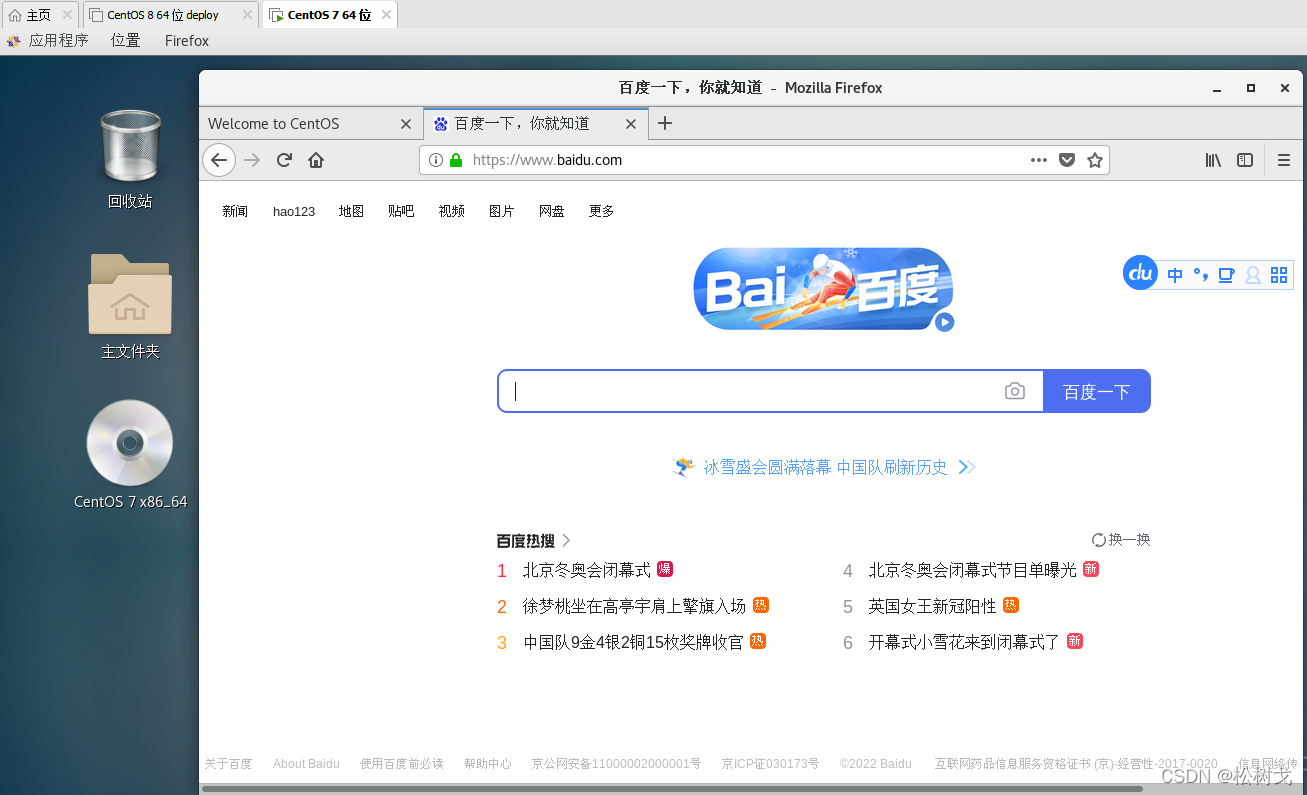Open hot search 北京冬奥会闭幕式节目单曝光
This screenshot has height=795, width=1307.
[972, 570]
